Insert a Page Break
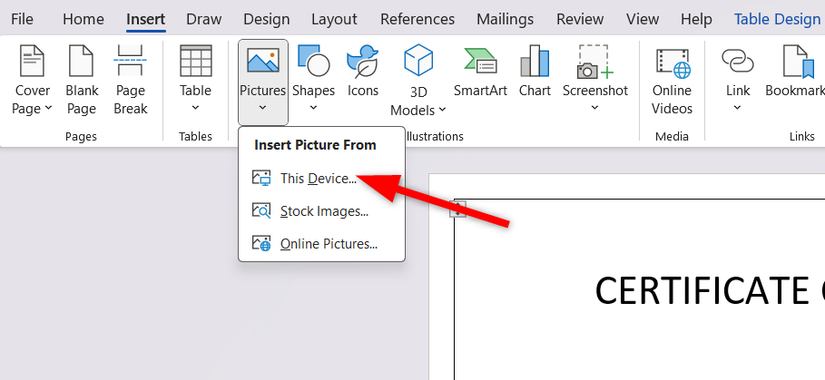 pos(130,81)
